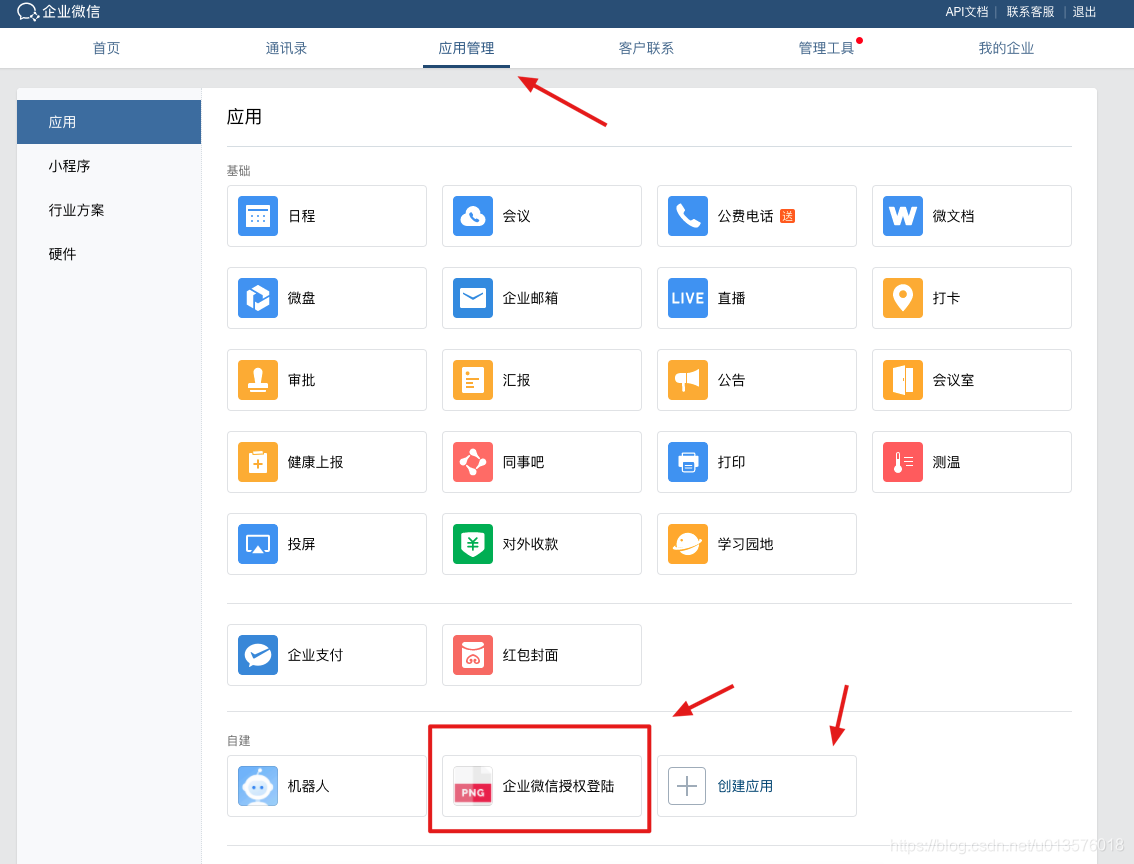Image resolution: width=1134 pixels, height=864 pixels.
Task: Open the 学习园地 planet icon
Action: (x=687, y=544)
